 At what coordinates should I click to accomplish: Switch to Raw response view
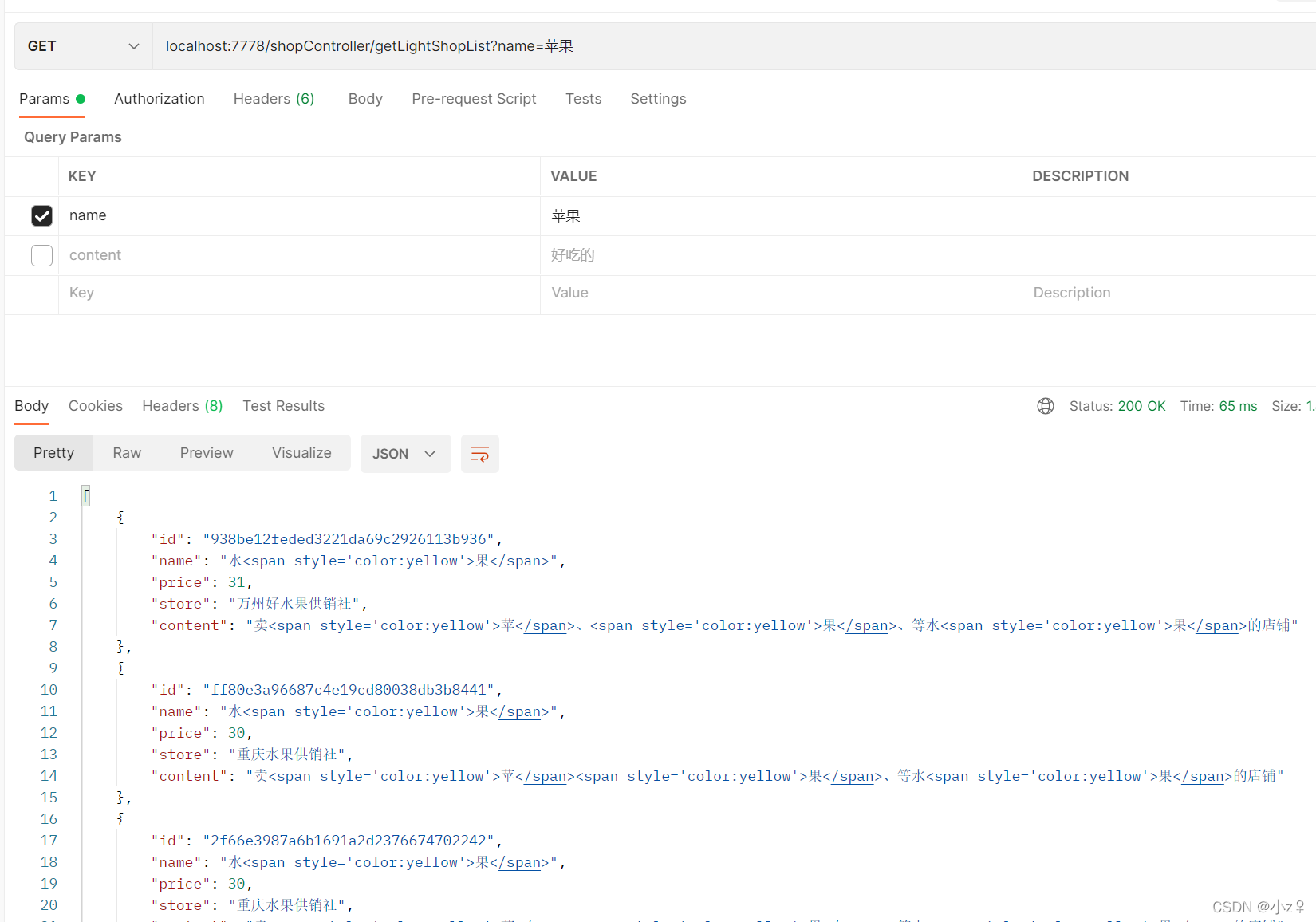pyautogui.click(x=127, y=453)
